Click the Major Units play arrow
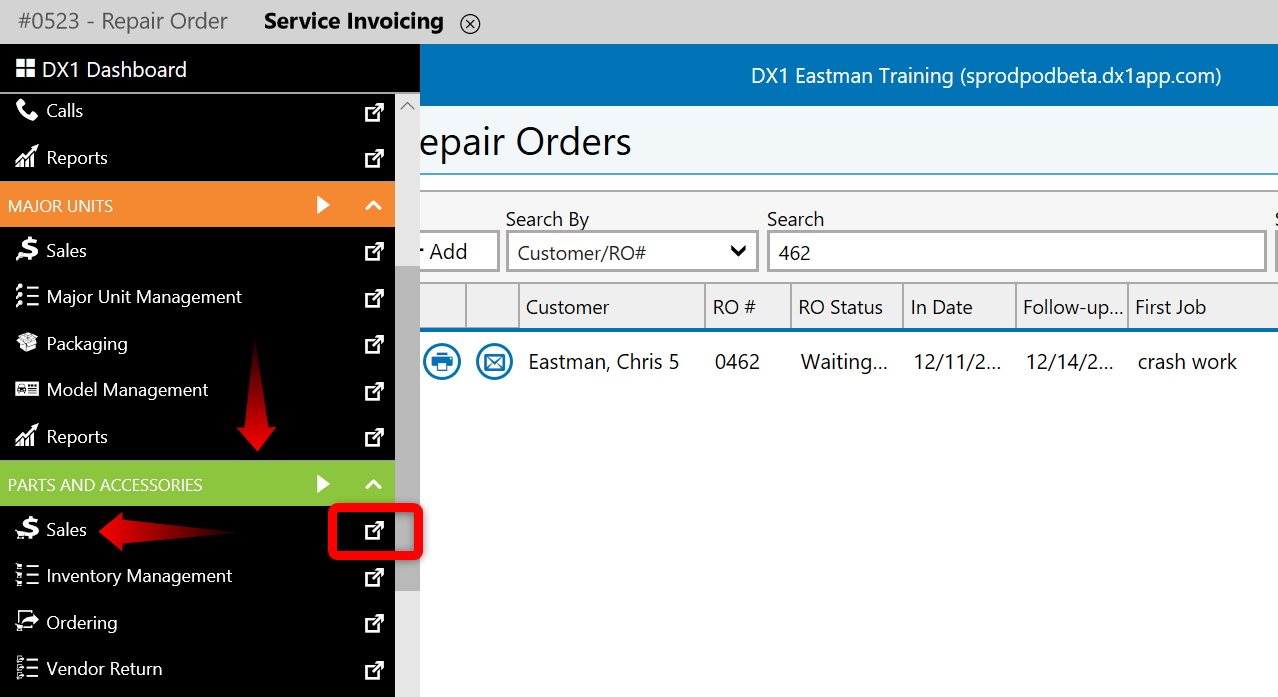The image size is (1278, 697). pos(323,205)
